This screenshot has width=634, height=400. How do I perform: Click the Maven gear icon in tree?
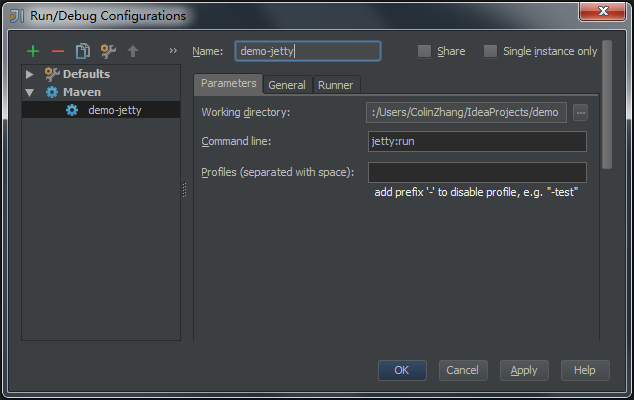point(52,92)
